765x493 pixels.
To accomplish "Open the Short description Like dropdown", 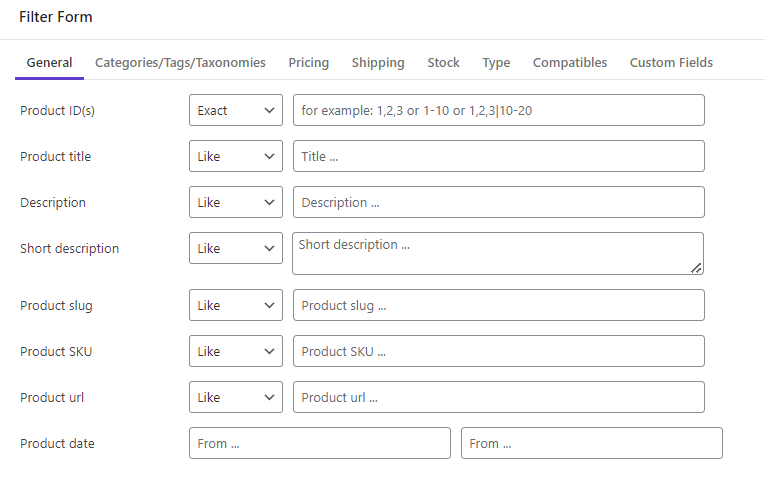I will click(x=236, y=248).
